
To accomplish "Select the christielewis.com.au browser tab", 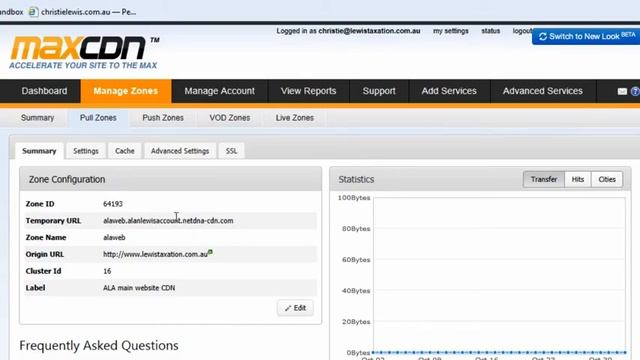I will (89, 12).
